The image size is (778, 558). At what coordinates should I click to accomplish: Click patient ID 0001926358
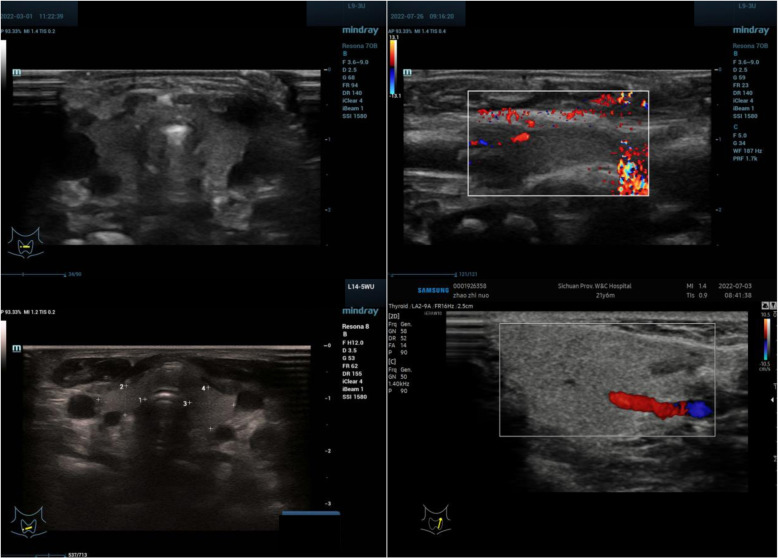469,286
